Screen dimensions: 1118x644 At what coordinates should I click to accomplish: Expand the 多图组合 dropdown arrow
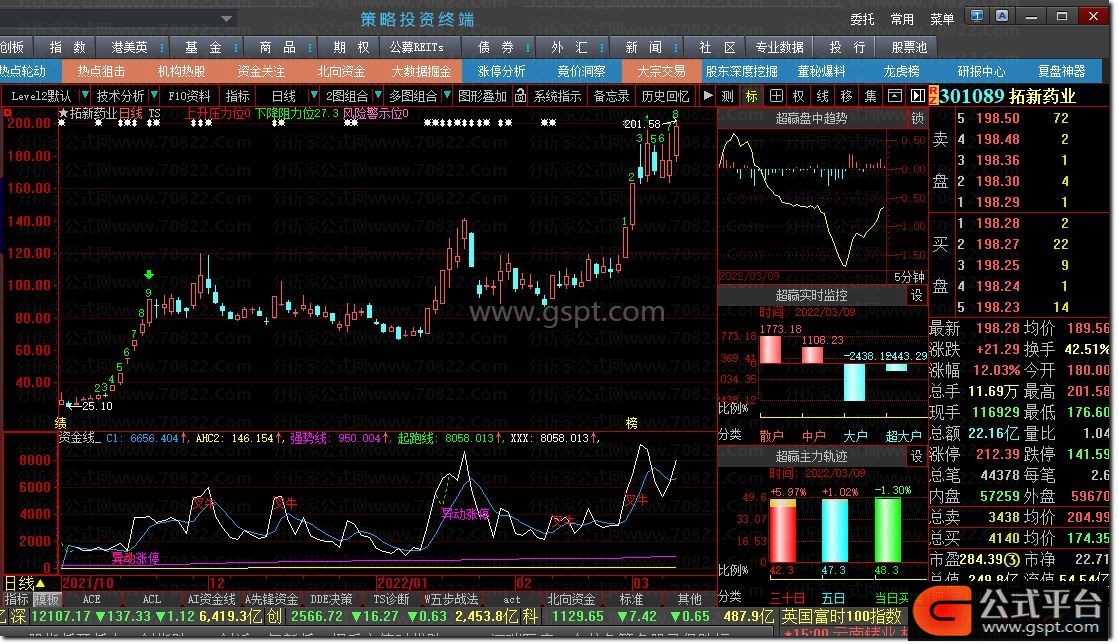[447, 95]
